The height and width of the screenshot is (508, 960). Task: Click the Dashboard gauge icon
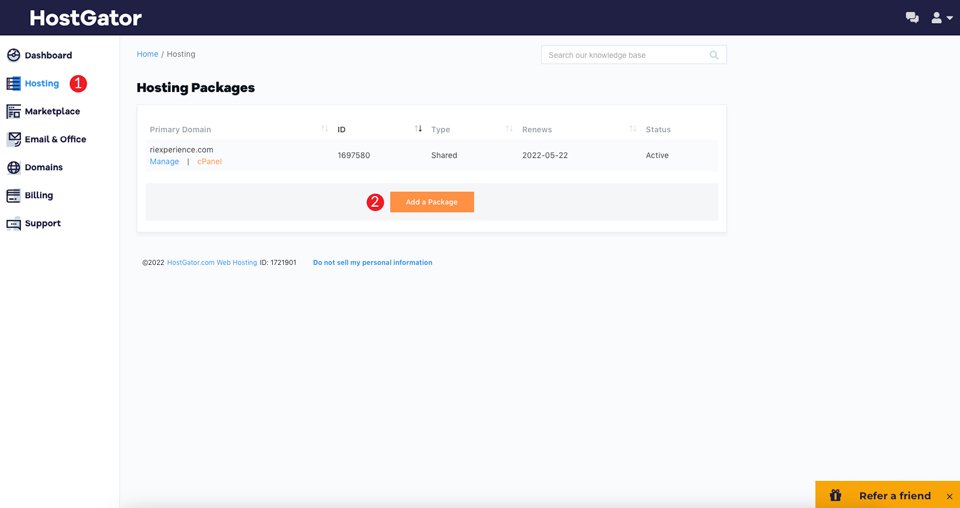(x=13, y=56)
